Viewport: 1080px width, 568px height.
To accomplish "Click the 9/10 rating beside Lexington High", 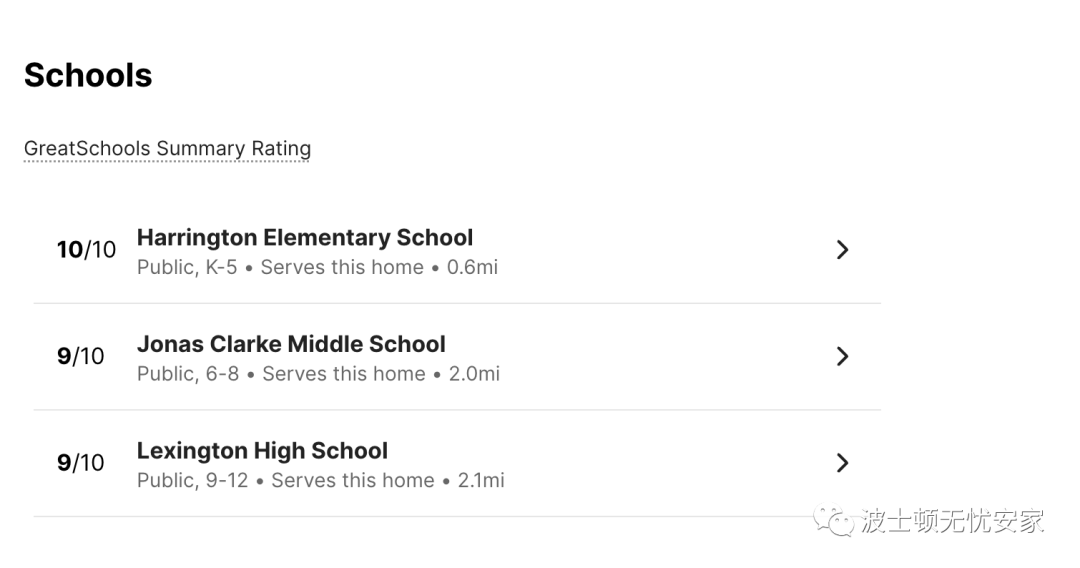I will point(81,463).
